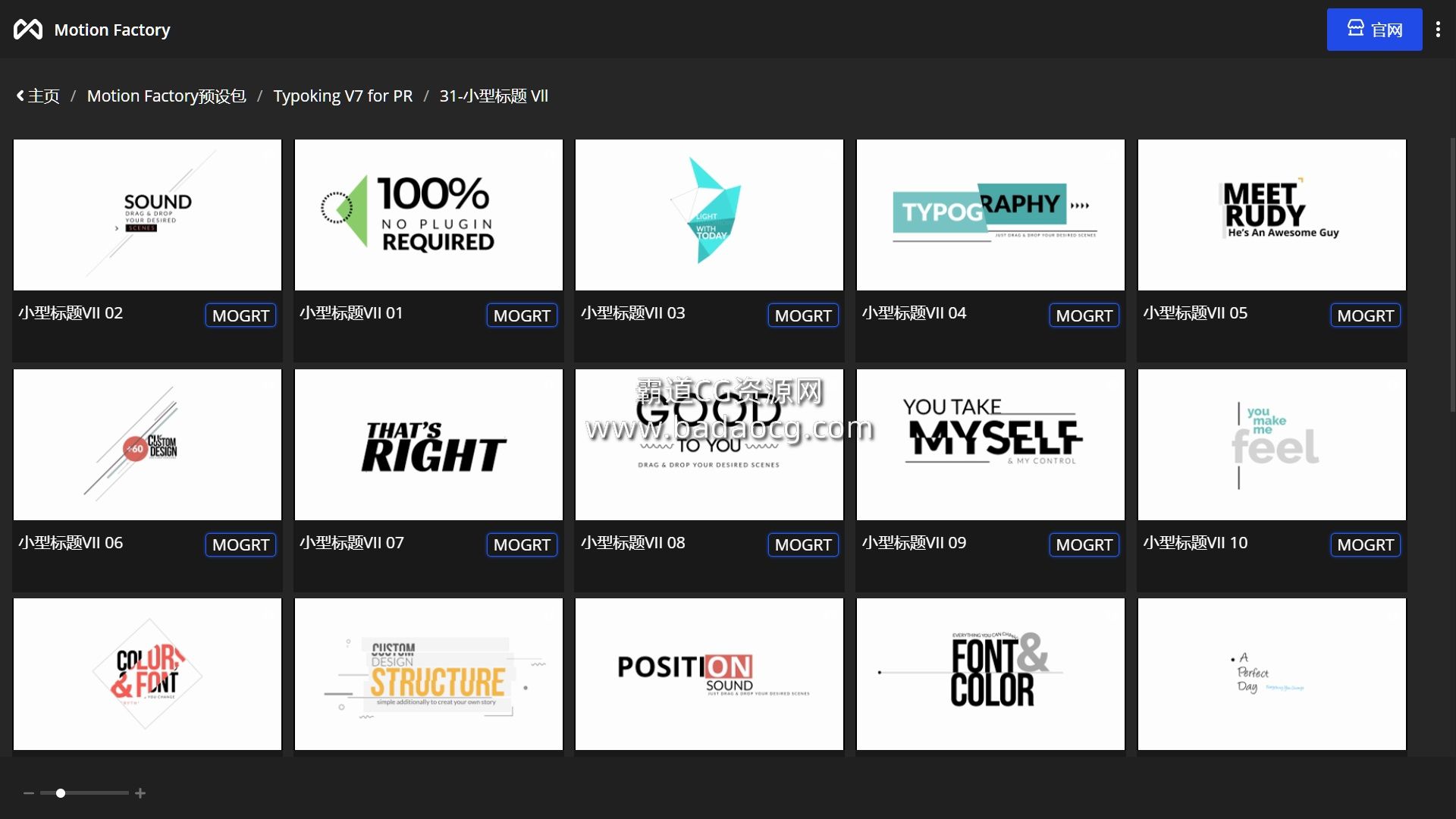Viewport: 1456px width, 819px height.
Task: Open Motion Factory预设包 breadcrumb link
Action: point(166,96)
